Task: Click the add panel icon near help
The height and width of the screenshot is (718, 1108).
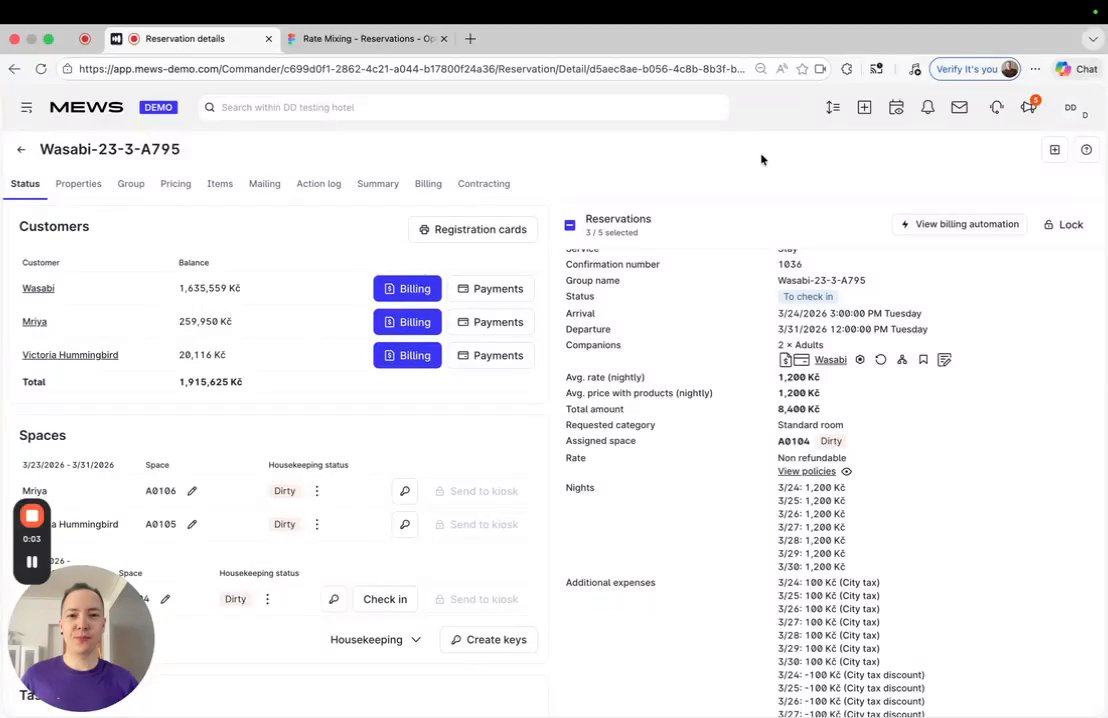Action: [1054, 150]
